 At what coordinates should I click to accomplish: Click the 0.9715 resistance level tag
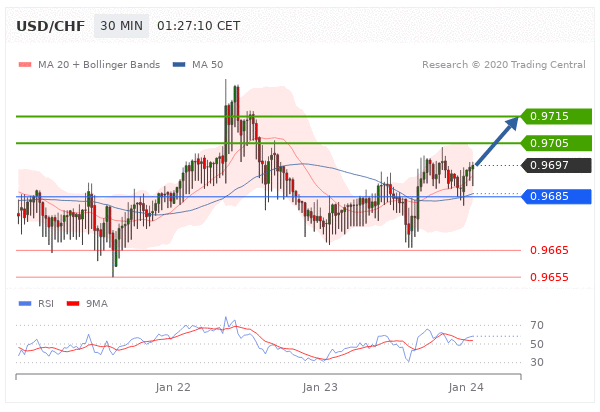coord(556,116)
